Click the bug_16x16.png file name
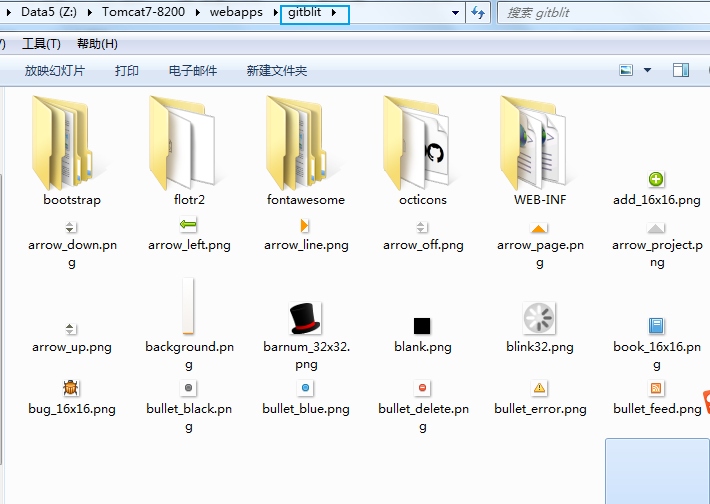 click(72, 409)
